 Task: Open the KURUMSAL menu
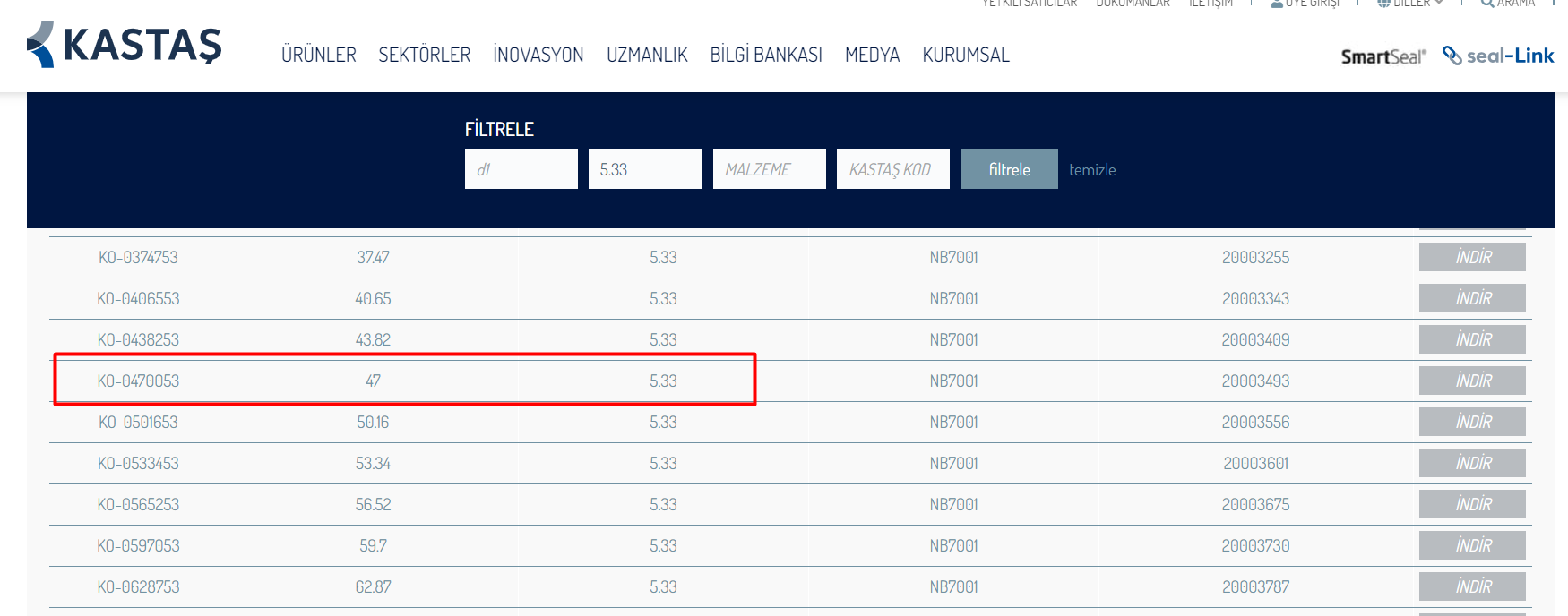point(965,55)
